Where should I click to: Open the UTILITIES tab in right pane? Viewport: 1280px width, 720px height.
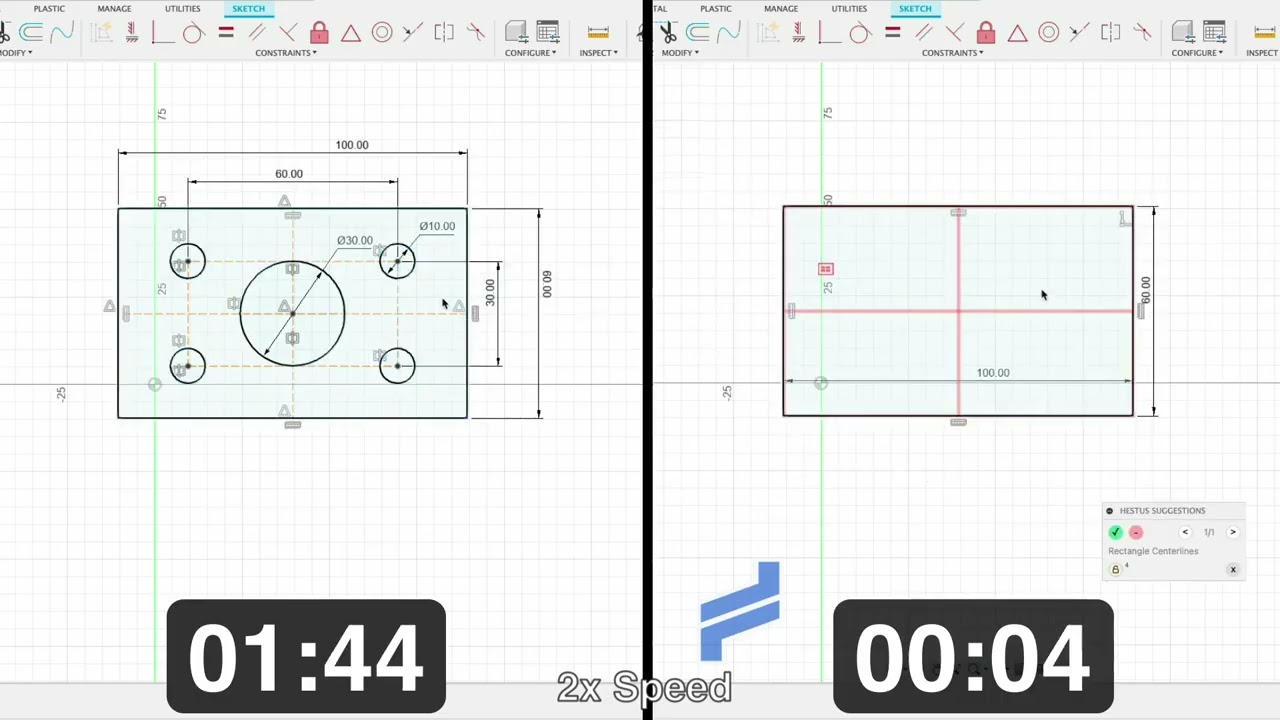(x=849, y=9)
